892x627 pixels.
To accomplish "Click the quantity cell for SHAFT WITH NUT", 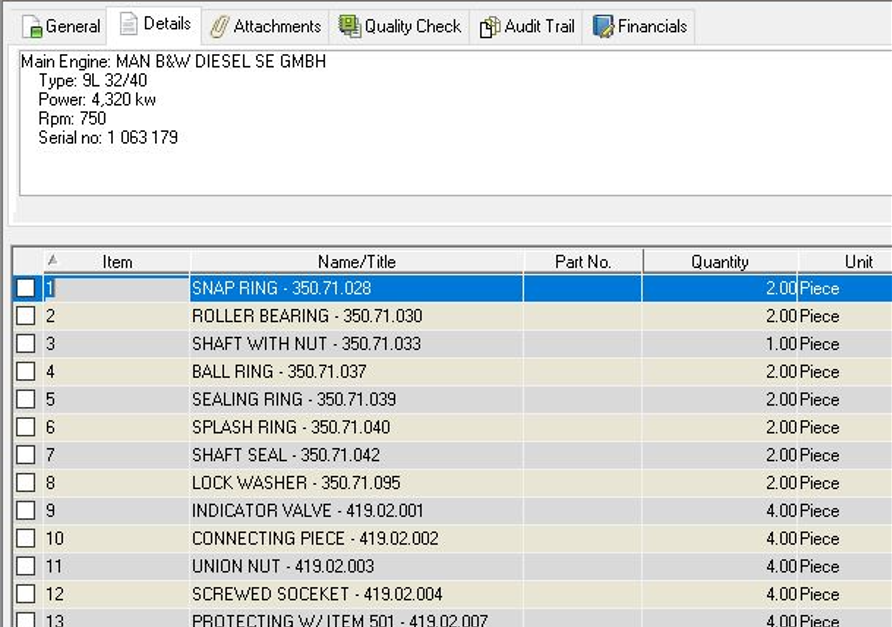I will (720, 344).
